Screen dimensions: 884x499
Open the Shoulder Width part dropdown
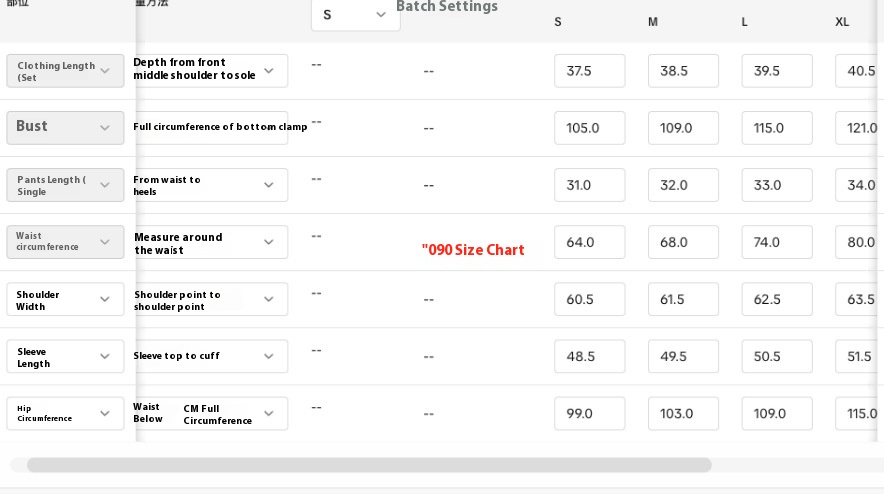point(65,300)
